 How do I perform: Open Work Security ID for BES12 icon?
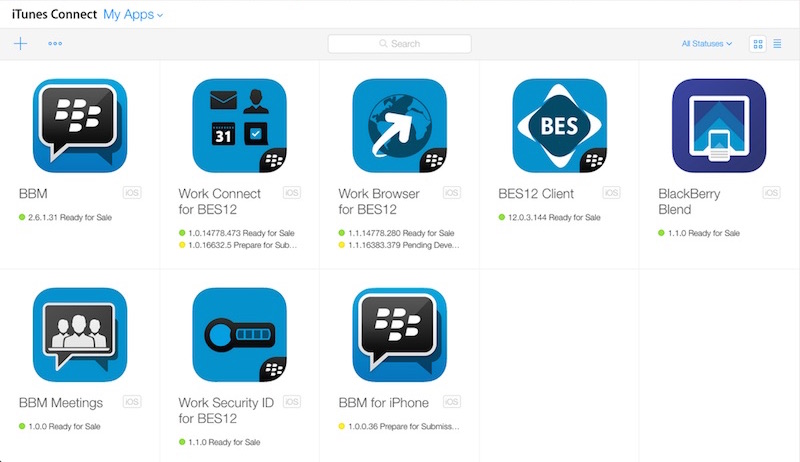240,335
